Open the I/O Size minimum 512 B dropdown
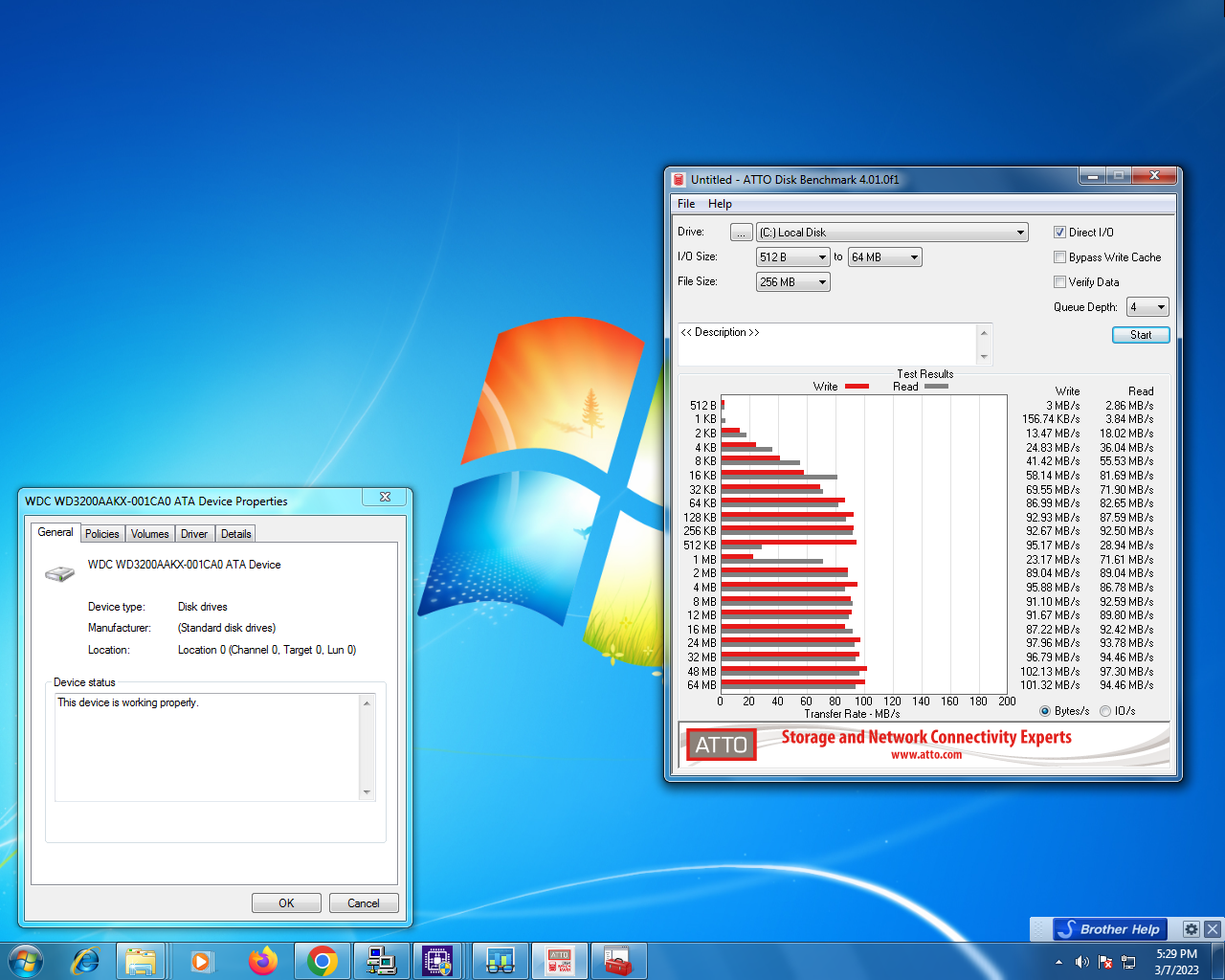1225x980 pixels. (x=792, y=257)
